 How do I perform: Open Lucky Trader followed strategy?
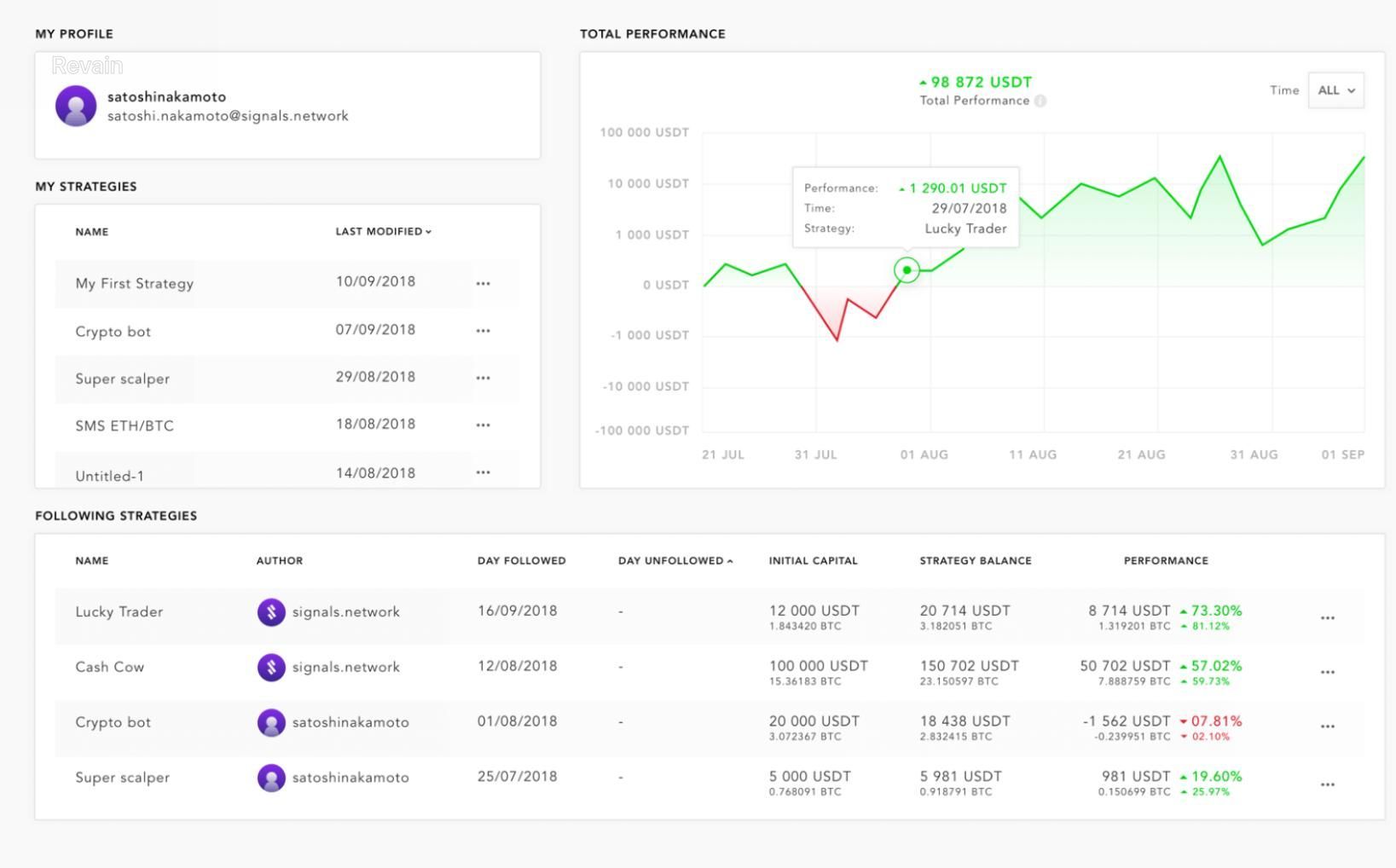119,612
